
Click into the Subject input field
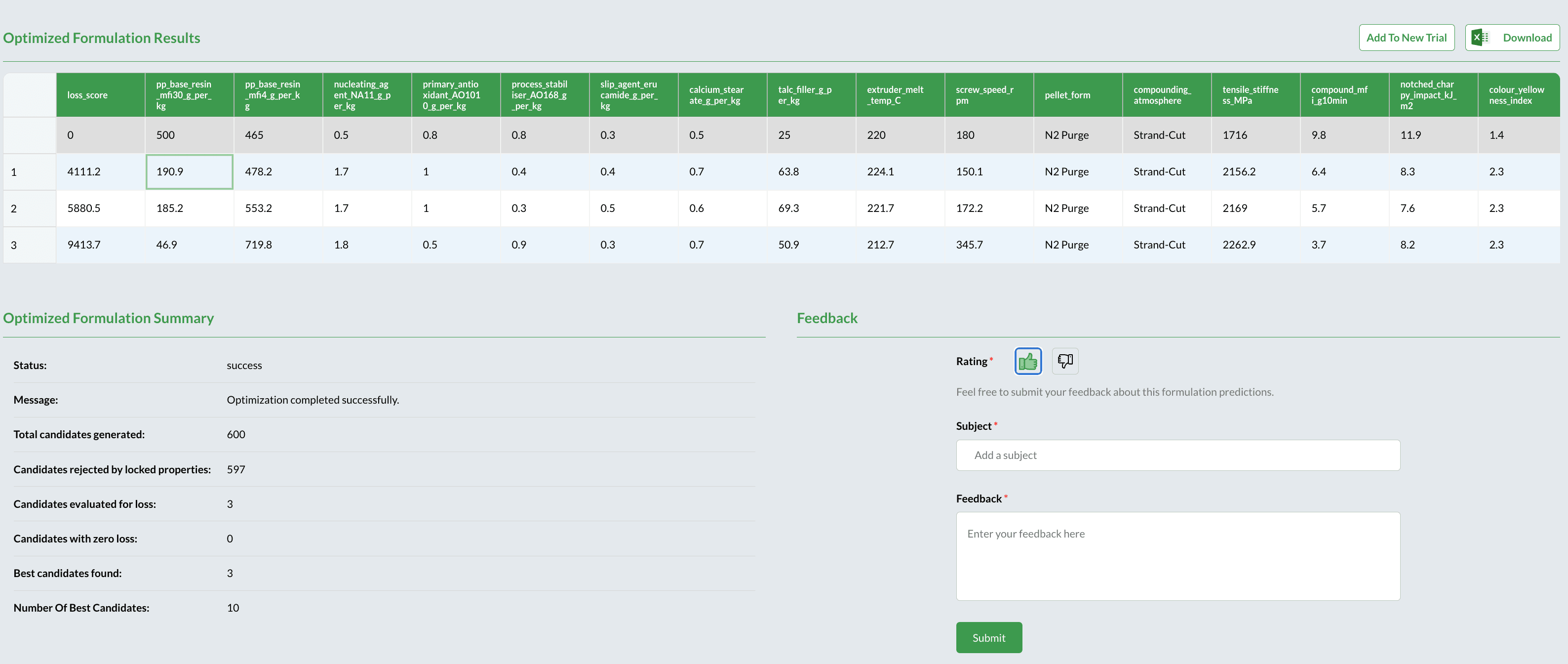click(x=1177, y=455)
